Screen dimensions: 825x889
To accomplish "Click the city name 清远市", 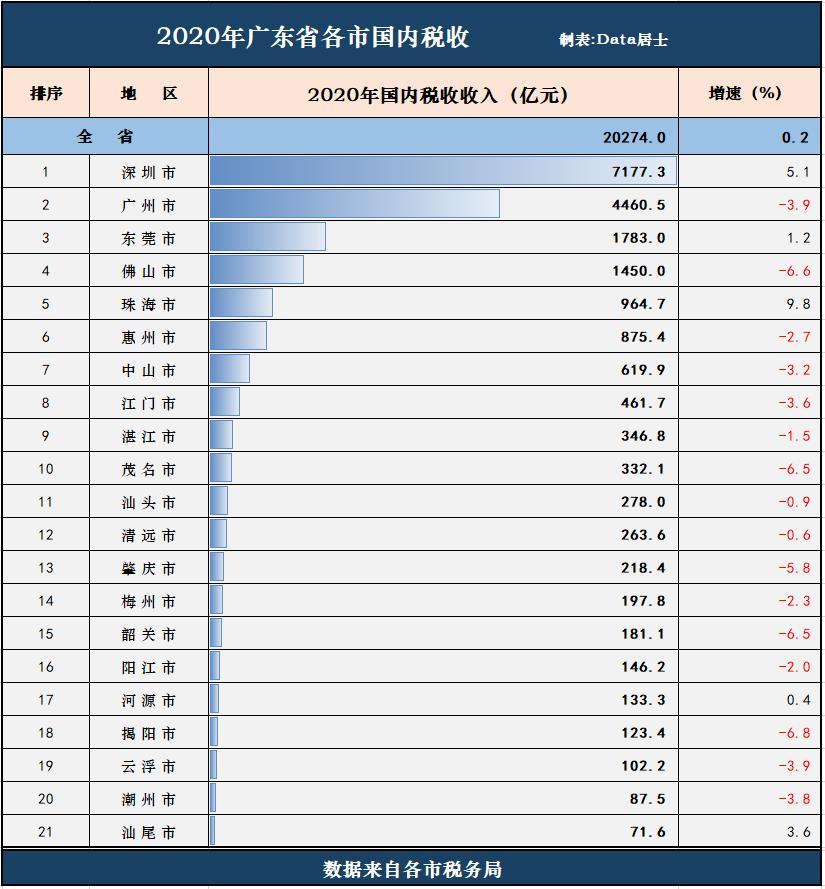I will click(149, 535).
